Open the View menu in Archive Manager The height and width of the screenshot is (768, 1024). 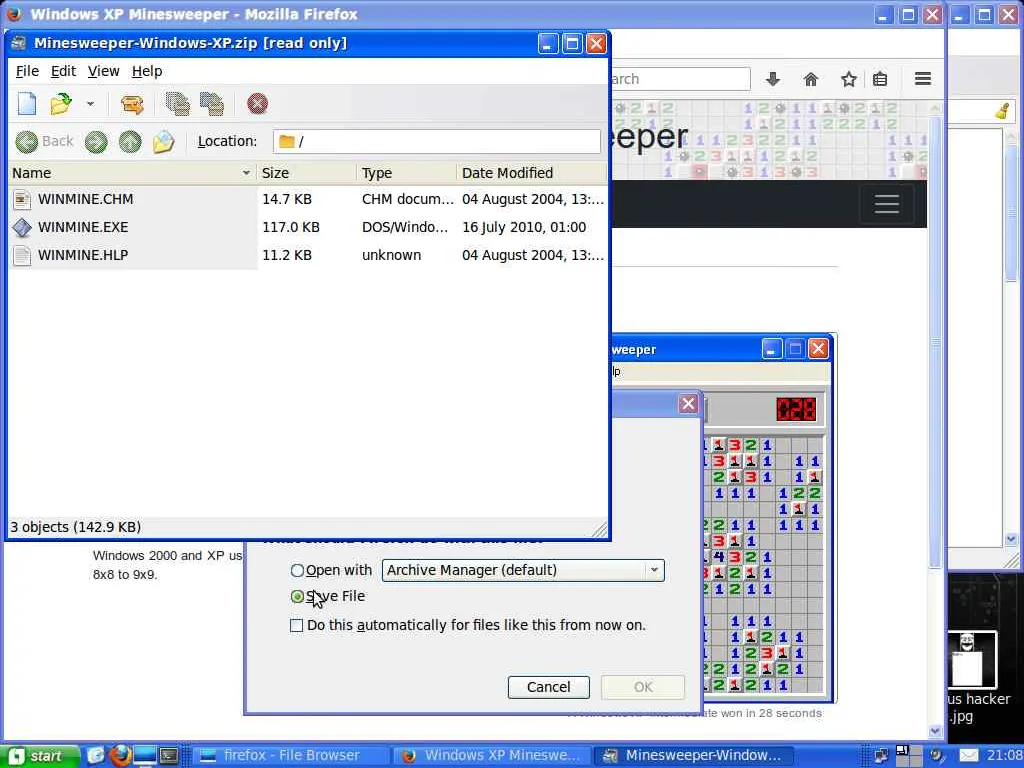pos(103,71)
